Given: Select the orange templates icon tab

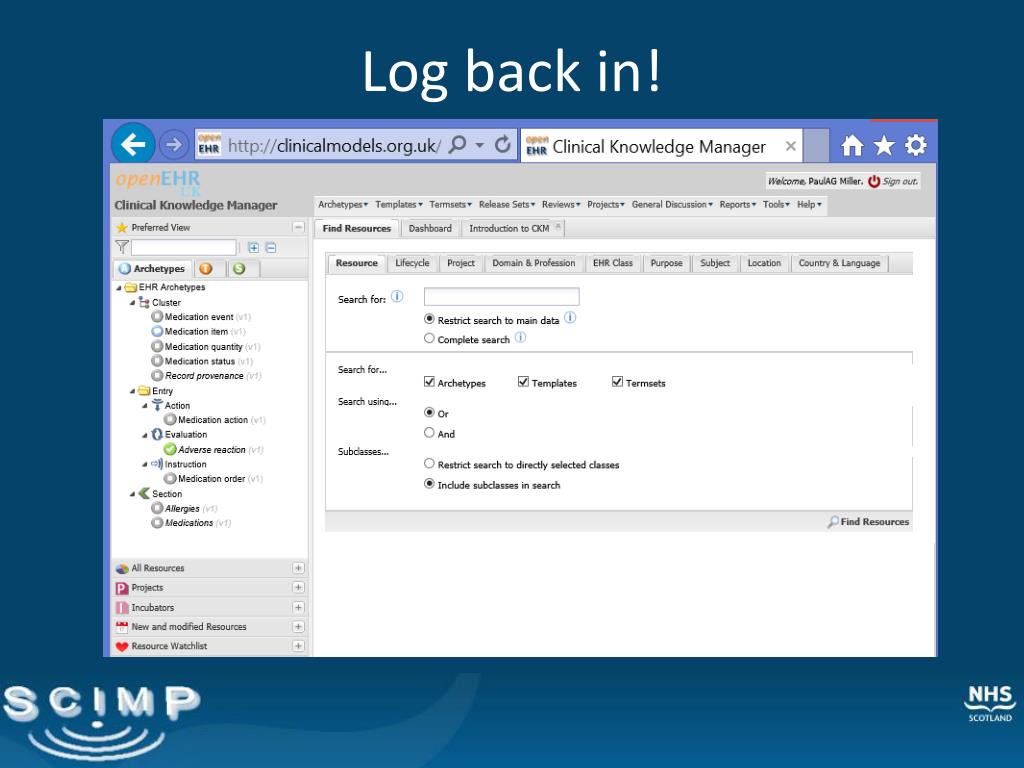Looking at the screenshot, I should [x=206, y=268].
